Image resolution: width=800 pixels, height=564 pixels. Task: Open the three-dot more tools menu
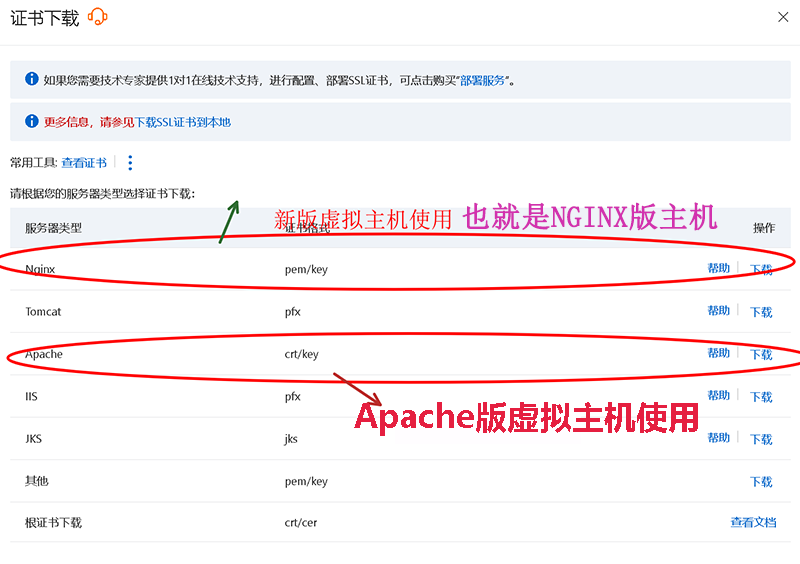pos(130,163)
